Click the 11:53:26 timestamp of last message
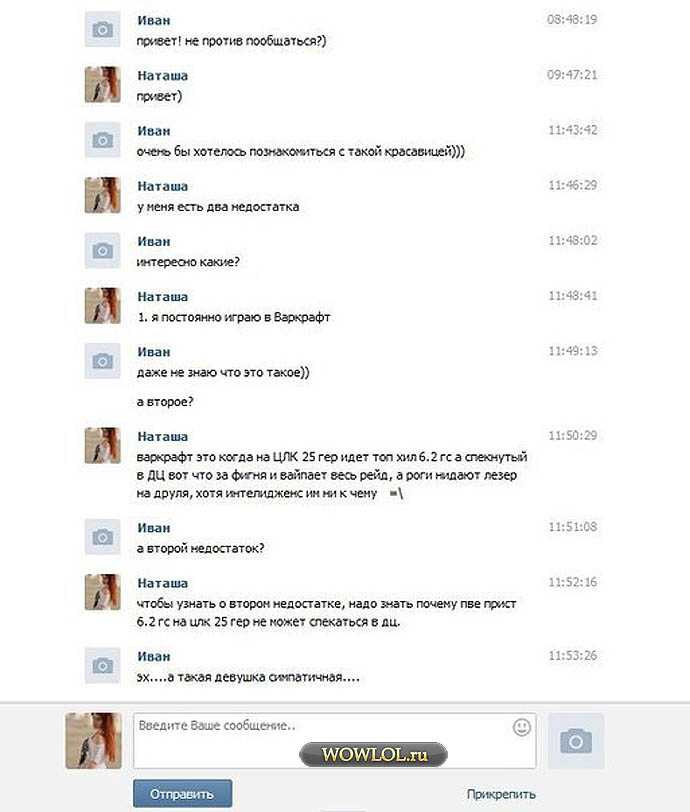Screen dimensions: 690x812 click(x=572, y=656)
